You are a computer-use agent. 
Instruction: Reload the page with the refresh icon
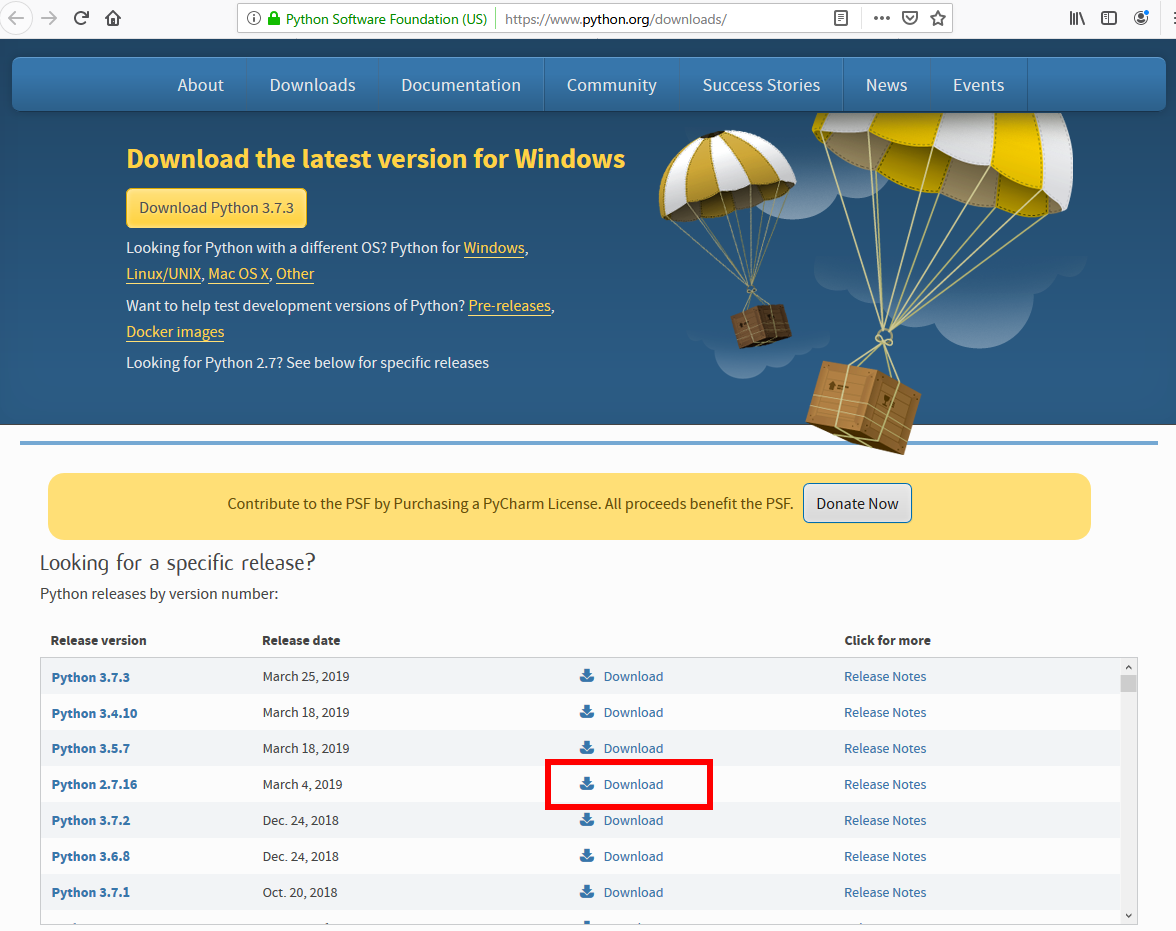point(81,18)
